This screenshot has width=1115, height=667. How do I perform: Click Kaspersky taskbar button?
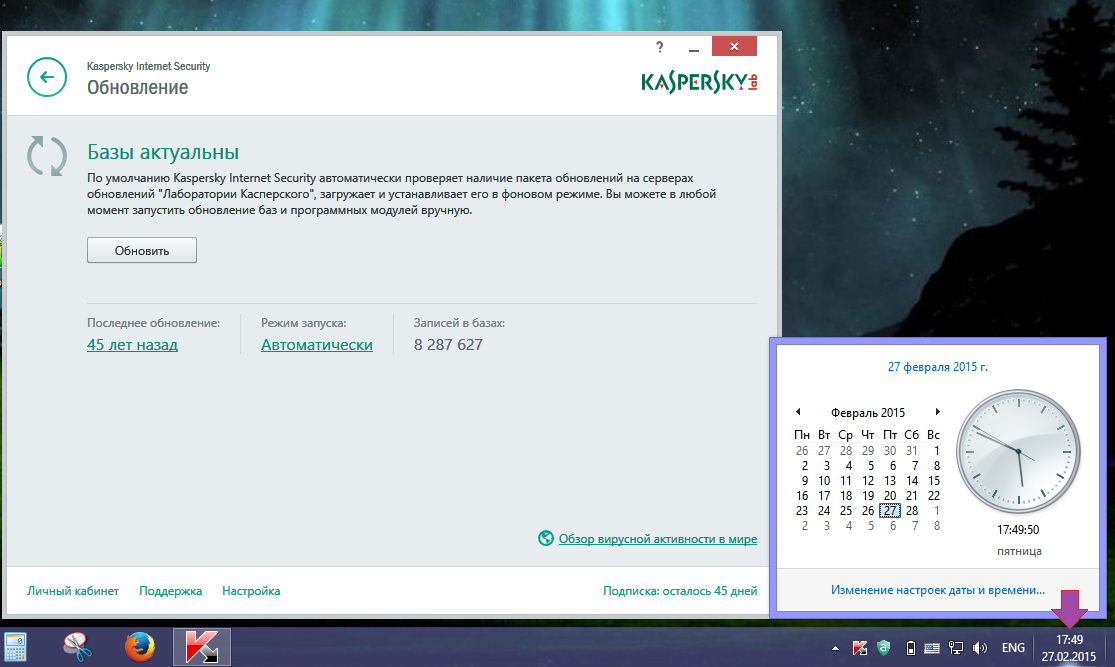[x=202, y=647]
